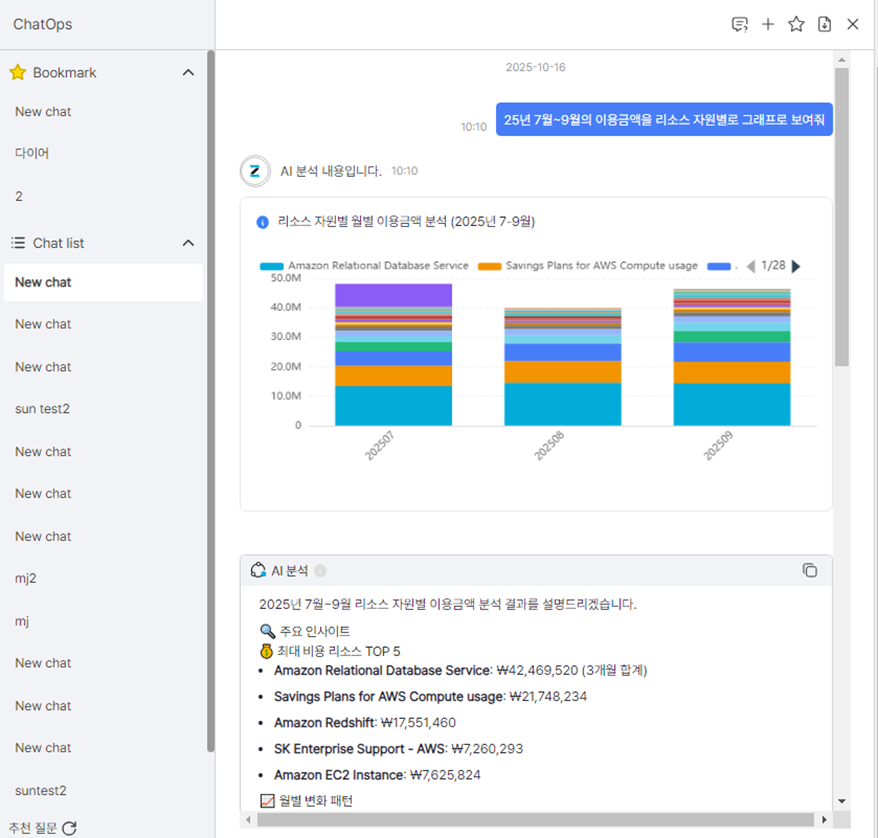
Task: Download the chat as a file
Action: (x=824, y=24)
